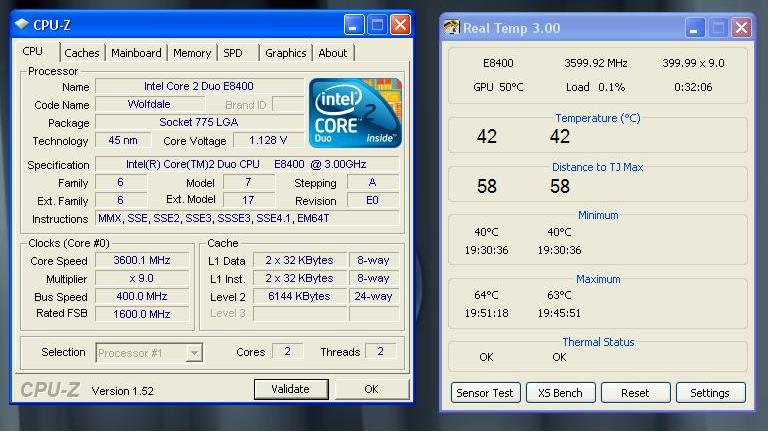Click the Instructions field listing MMX, SSE
770x432 pixels.
[247, 218]
